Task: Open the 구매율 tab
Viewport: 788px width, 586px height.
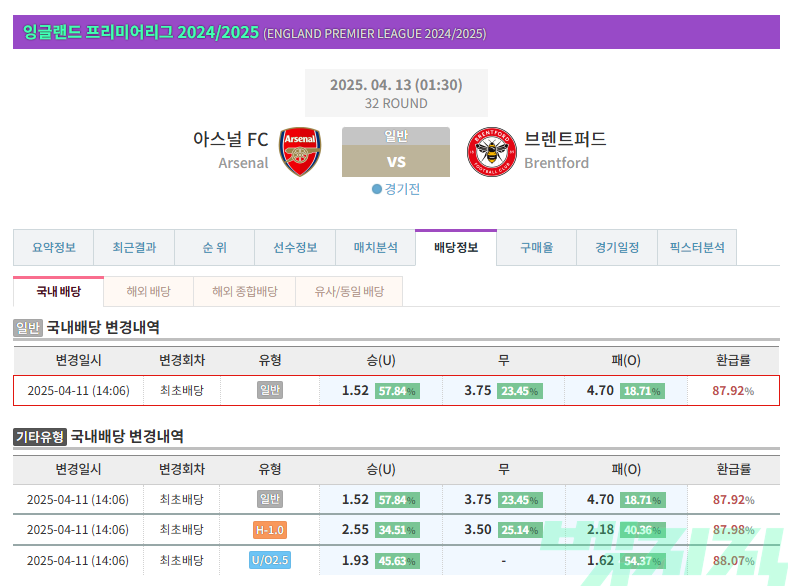Action: pyautogui.click(x=536, y=247)
